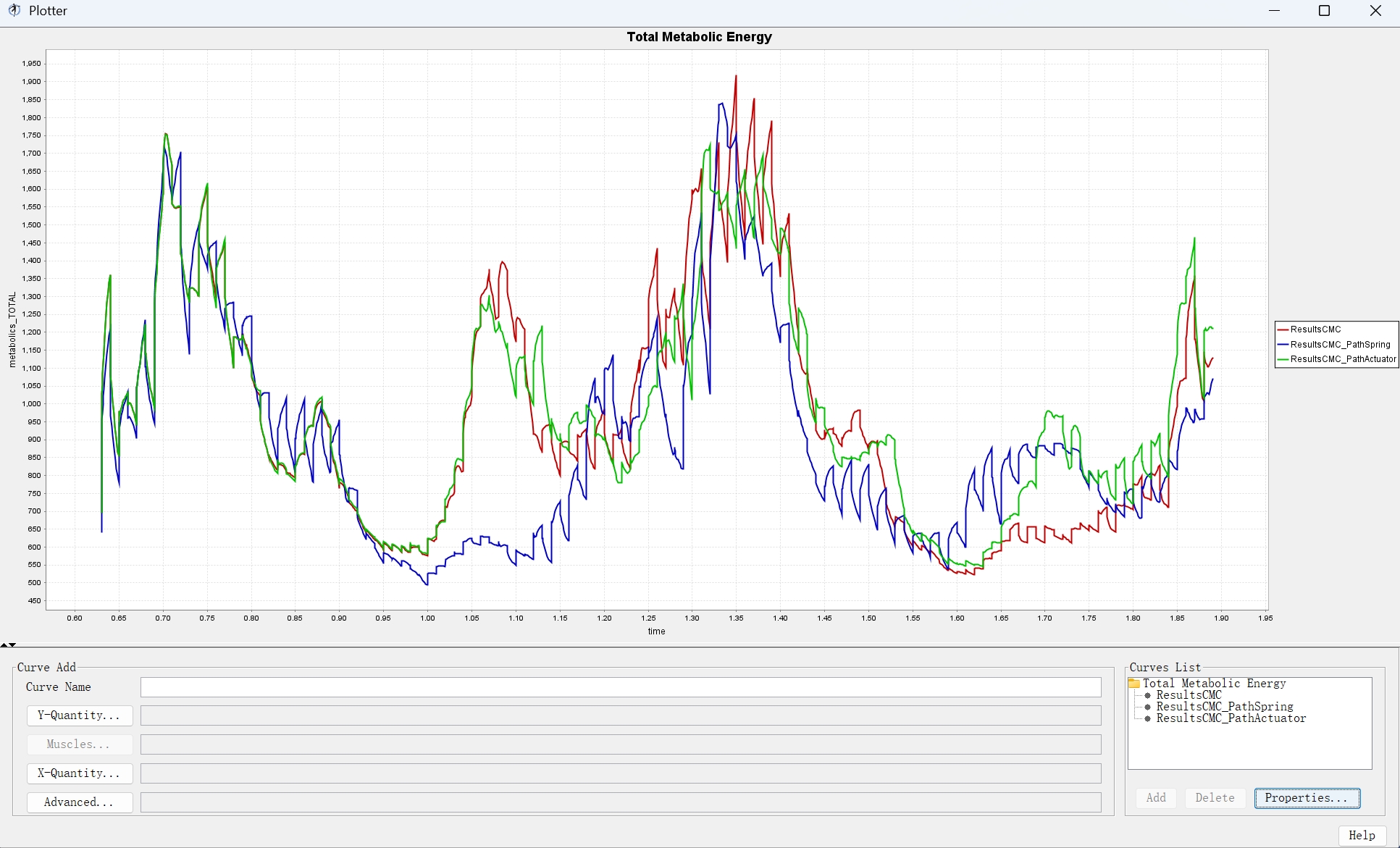Click the 450 tick label on y-axis
Screen dimensions: 1400x848
(34, 601)
